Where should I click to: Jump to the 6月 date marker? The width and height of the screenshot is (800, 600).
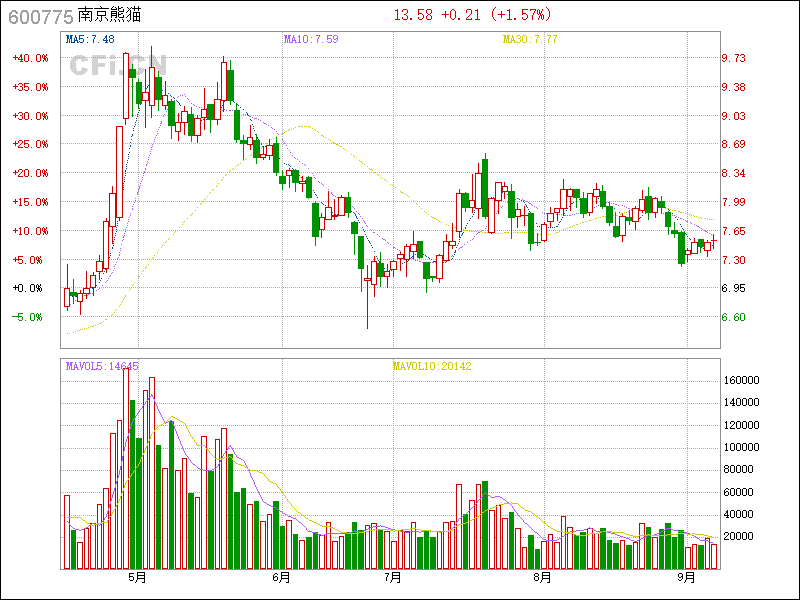pyautogui.click(x=281, y=578)
